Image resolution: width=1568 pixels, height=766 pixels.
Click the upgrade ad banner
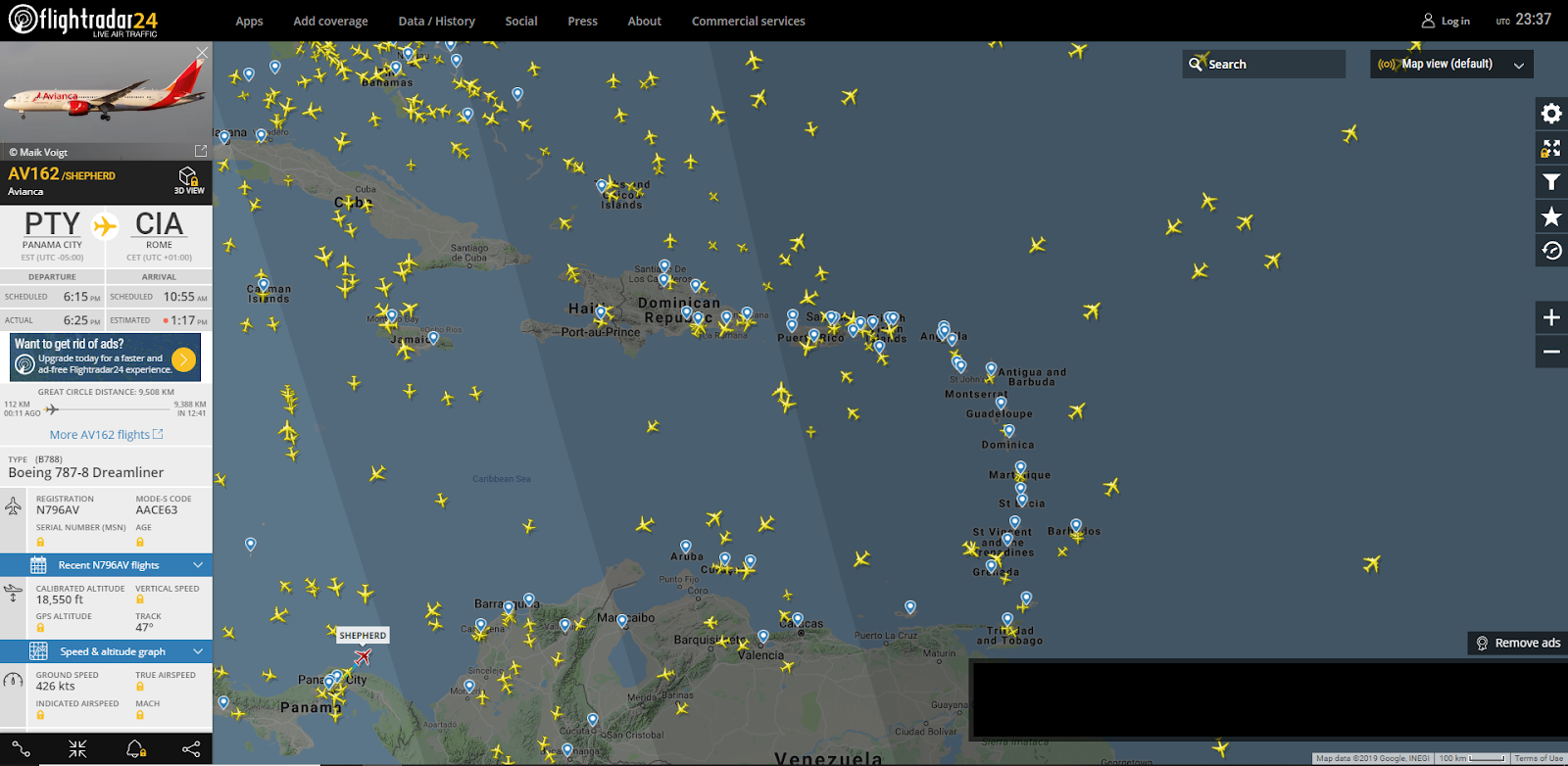[x=106, y=358]
